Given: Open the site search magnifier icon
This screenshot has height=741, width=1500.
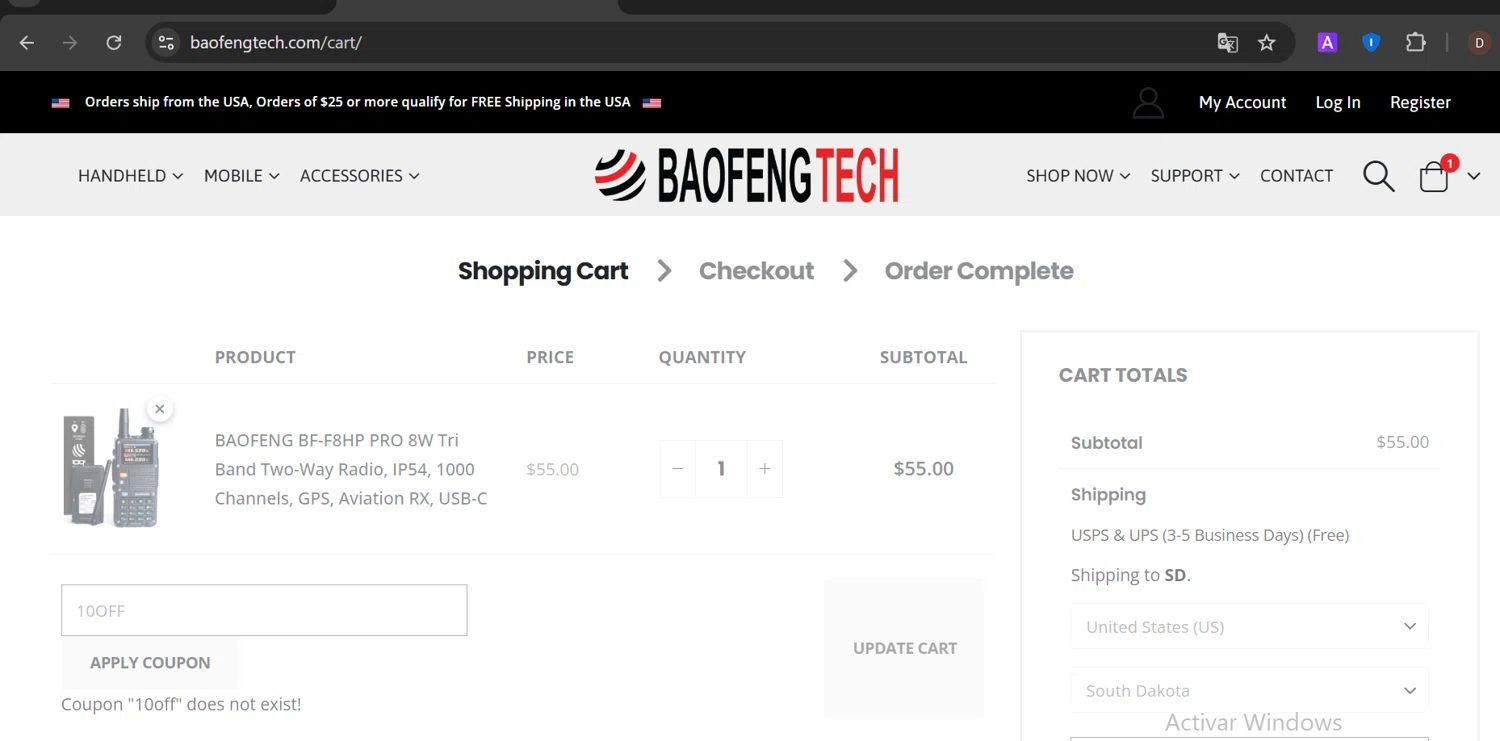Looking at the screenshot, I should (1378, 176).
